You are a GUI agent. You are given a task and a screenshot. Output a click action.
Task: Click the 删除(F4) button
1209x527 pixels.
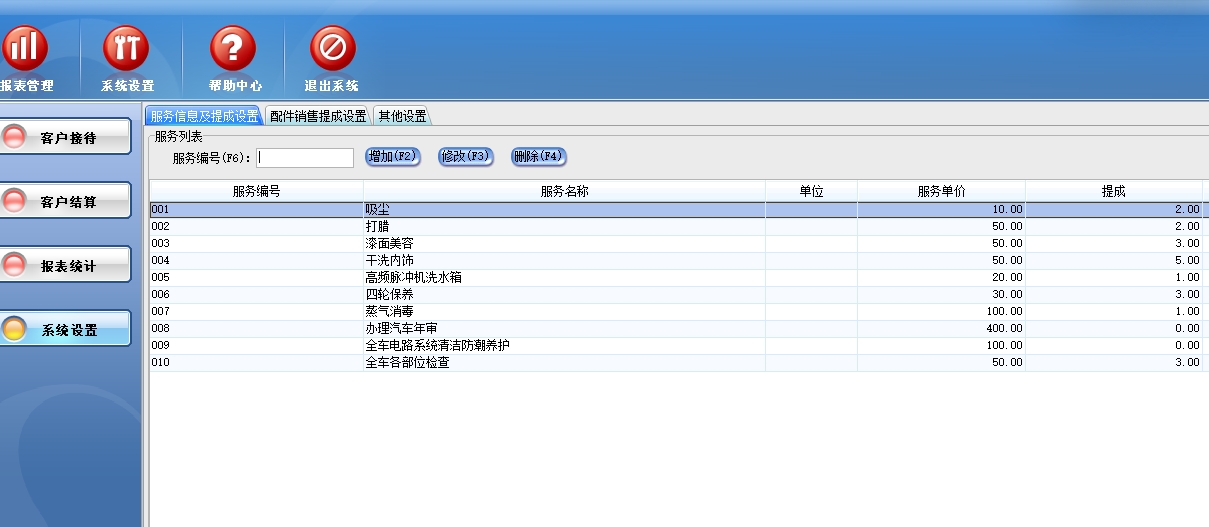(538, 157)
